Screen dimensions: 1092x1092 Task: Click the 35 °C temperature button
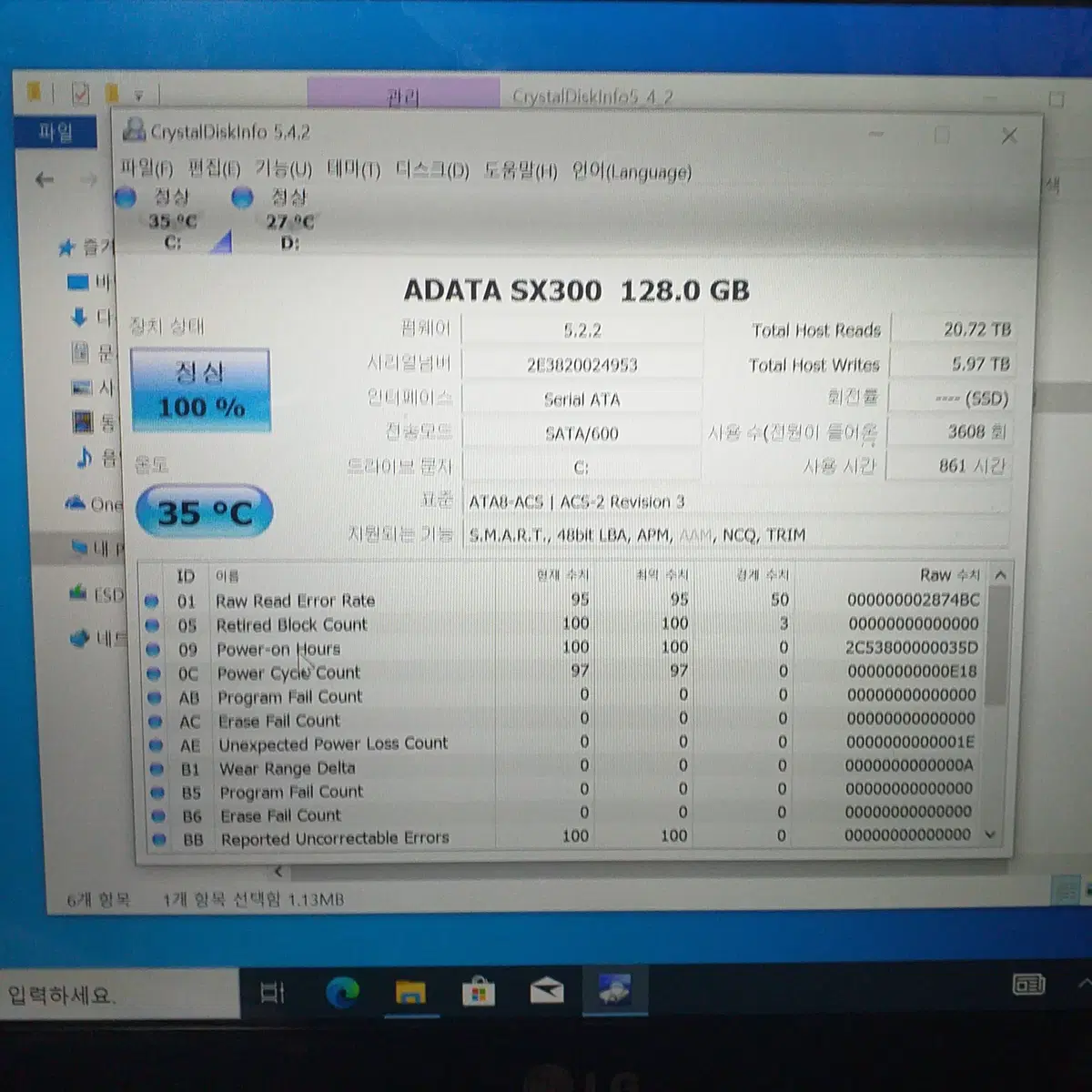[204, 512]
